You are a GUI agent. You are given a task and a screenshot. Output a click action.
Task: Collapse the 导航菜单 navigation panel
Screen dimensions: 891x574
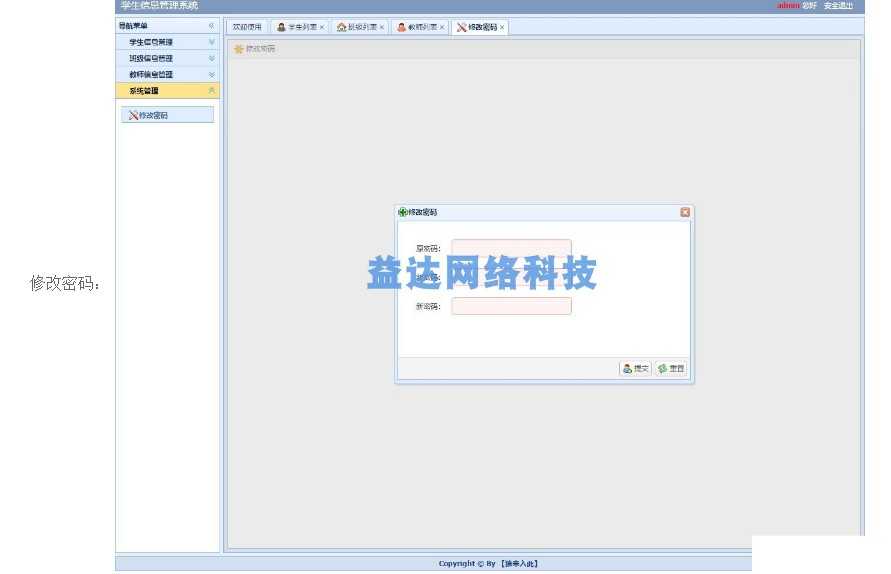pyautogui.click(x=211, y=26)
